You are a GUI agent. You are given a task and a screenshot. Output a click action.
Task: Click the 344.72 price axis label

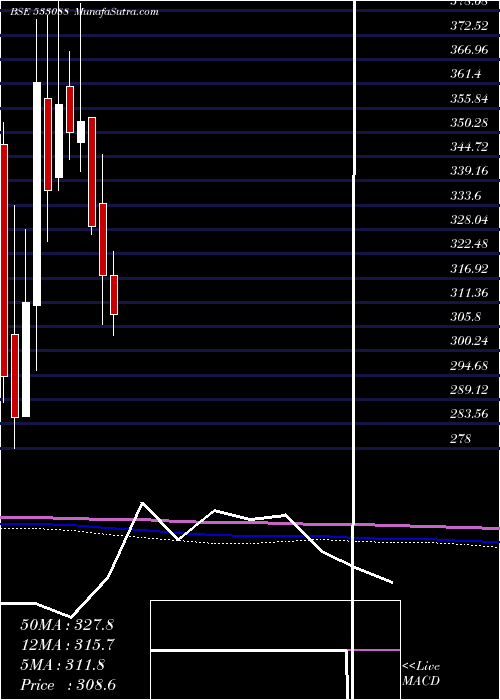click(469, 147)
